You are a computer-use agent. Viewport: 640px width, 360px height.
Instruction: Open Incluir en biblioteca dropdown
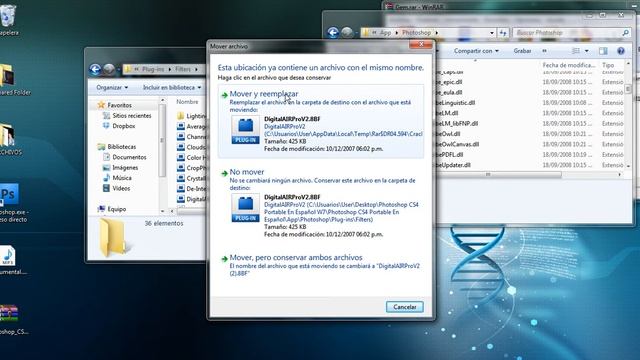click(172, 87)
